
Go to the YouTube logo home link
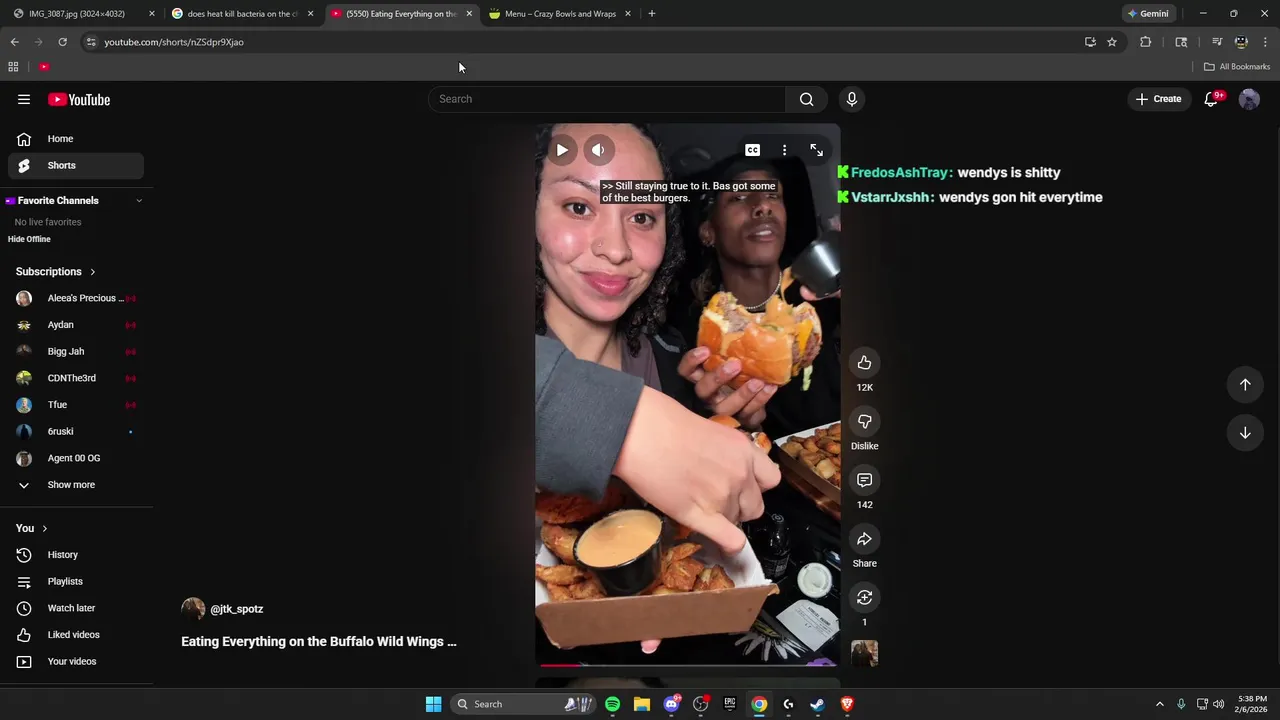pyautogui.click(x=79, y=99)
